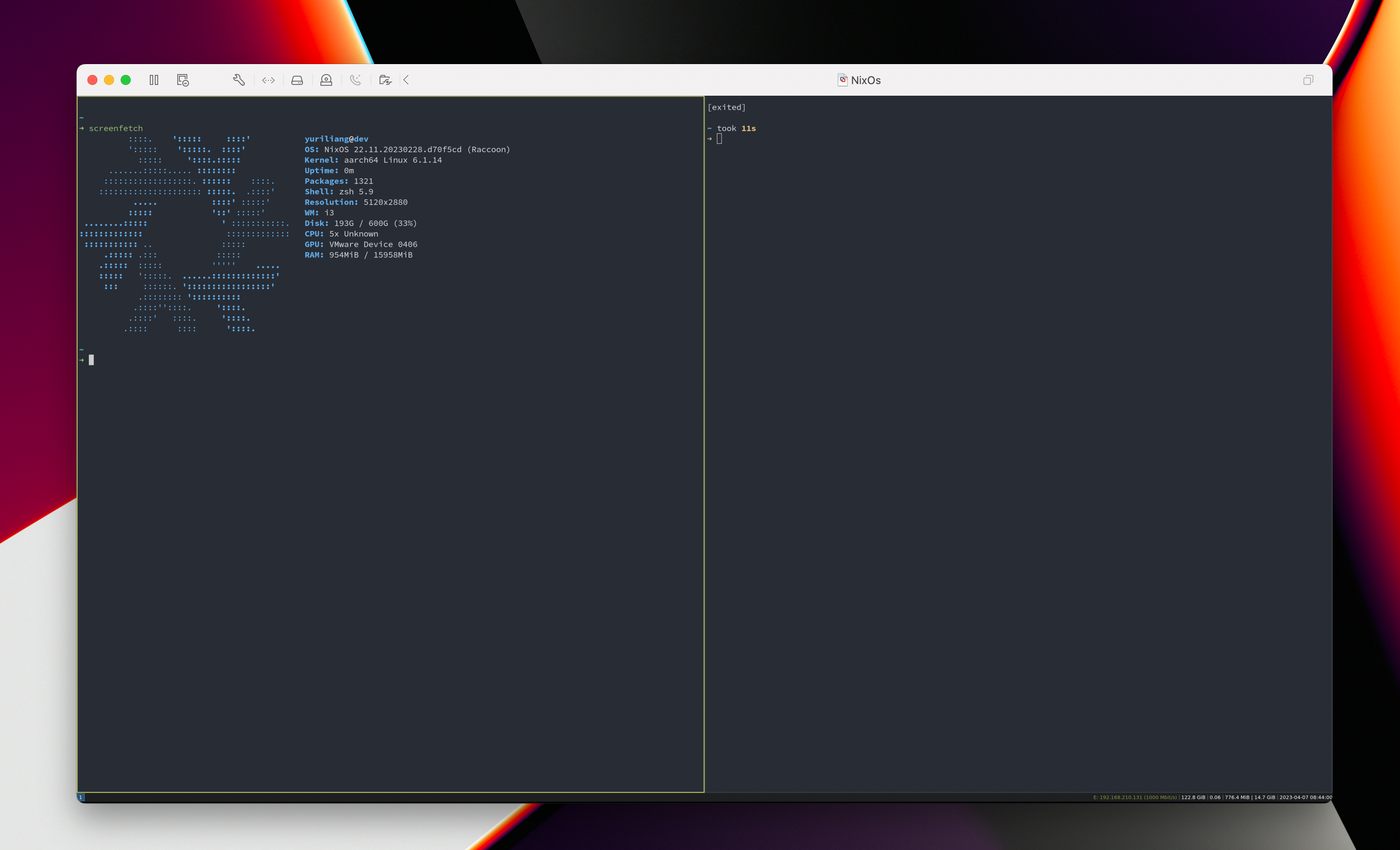Open the CD/DVD drive icon

coord(326,80)
